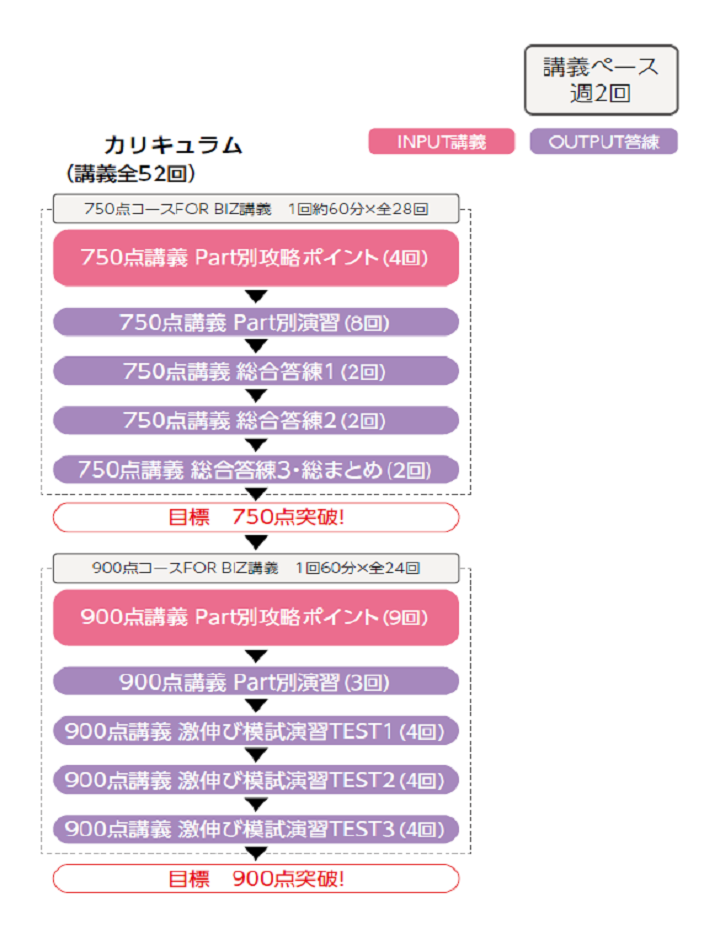Select 750点講義 総合答練2 (2回)
Image resolution: width=720 pixels, height=934 pixels.
256,420
